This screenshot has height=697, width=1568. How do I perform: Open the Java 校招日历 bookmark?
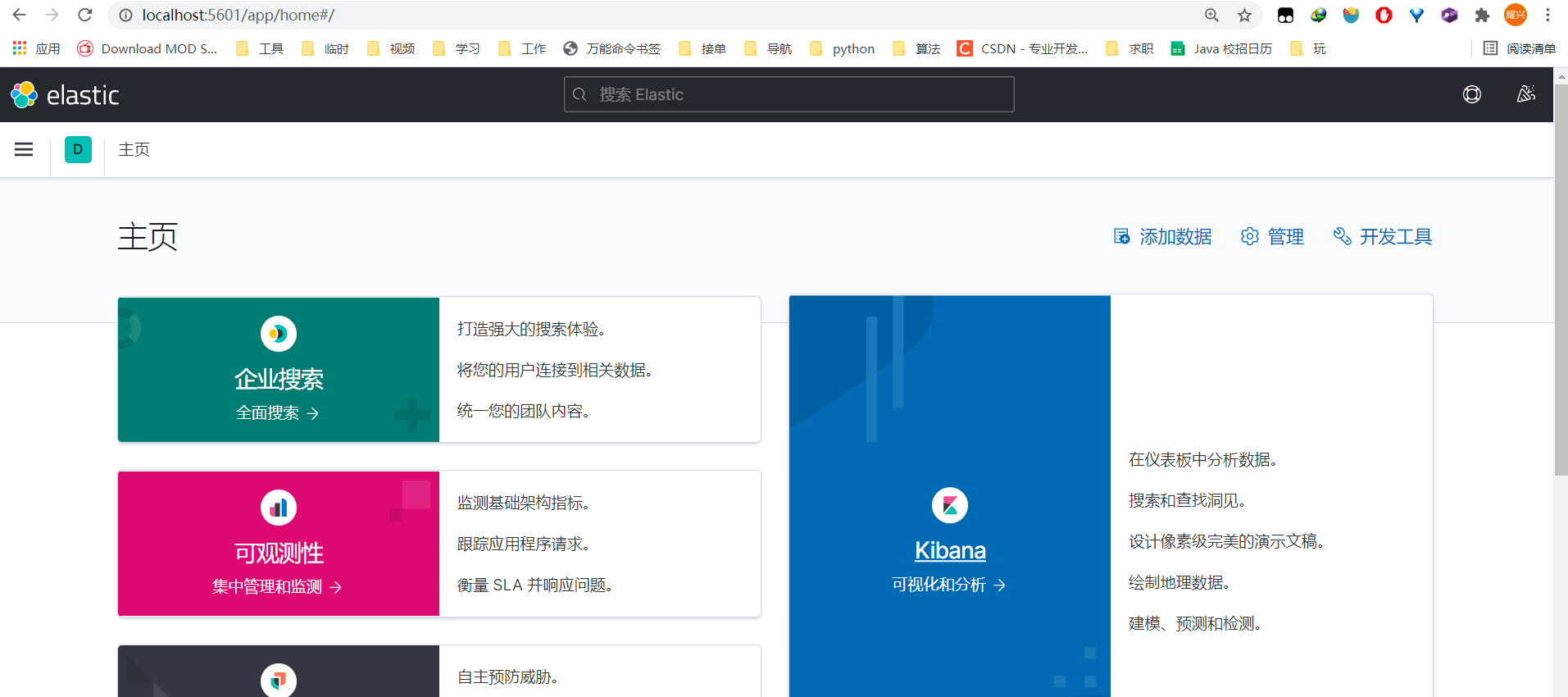(1221, 48)
